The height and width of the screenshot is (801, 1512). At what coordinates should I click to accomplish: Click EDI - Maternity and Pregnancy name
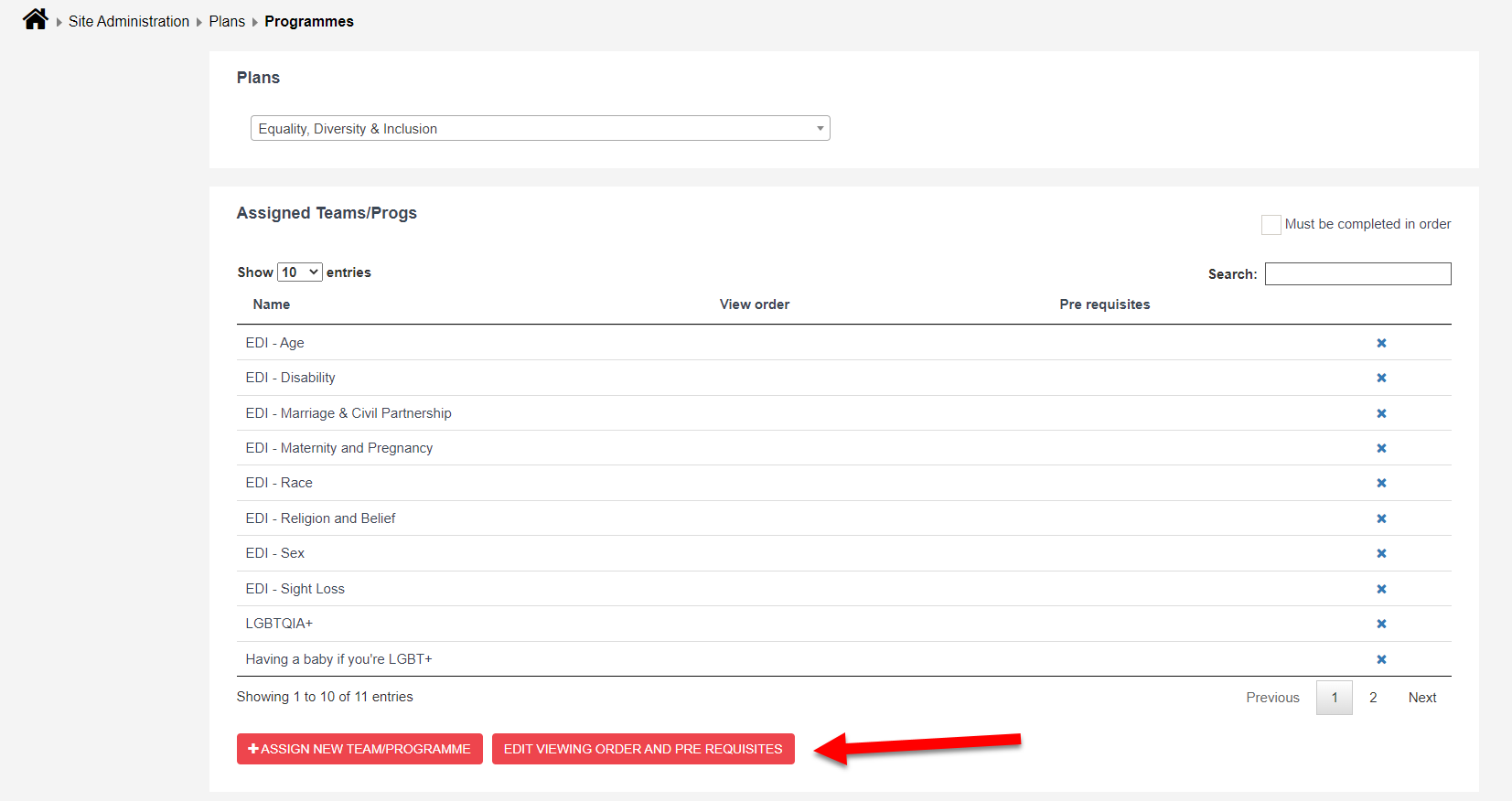click(339, 448)
